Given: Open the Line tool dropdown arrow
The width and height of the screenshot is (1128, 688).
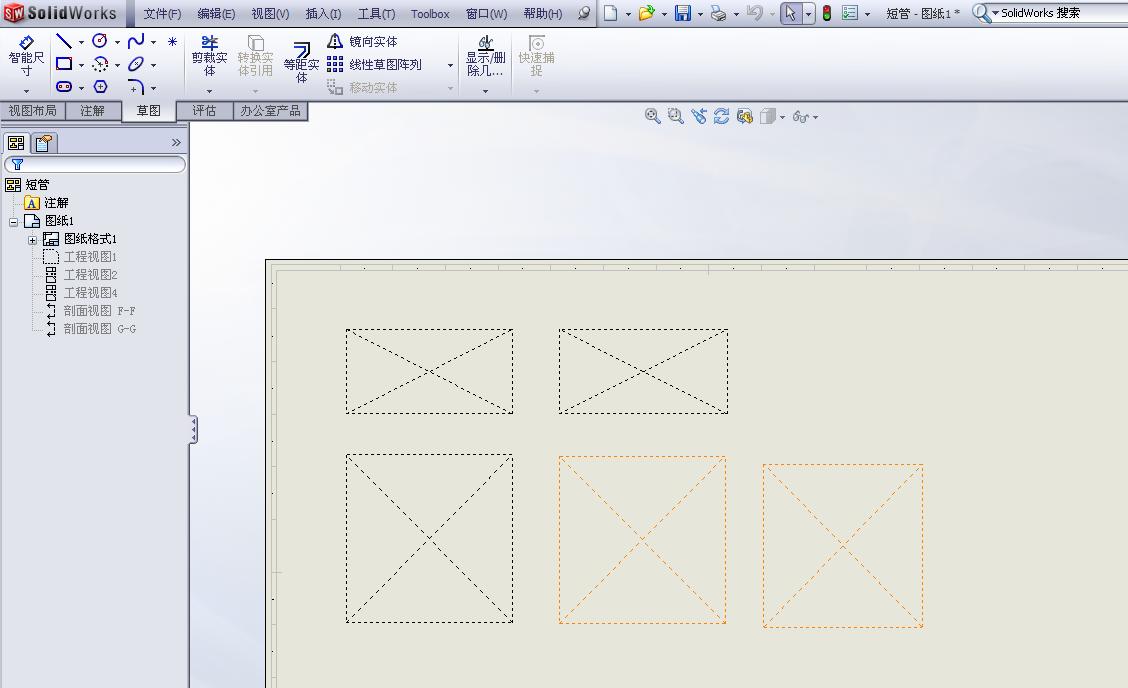Looking at the screenshot, I should [x=81, y=42].
